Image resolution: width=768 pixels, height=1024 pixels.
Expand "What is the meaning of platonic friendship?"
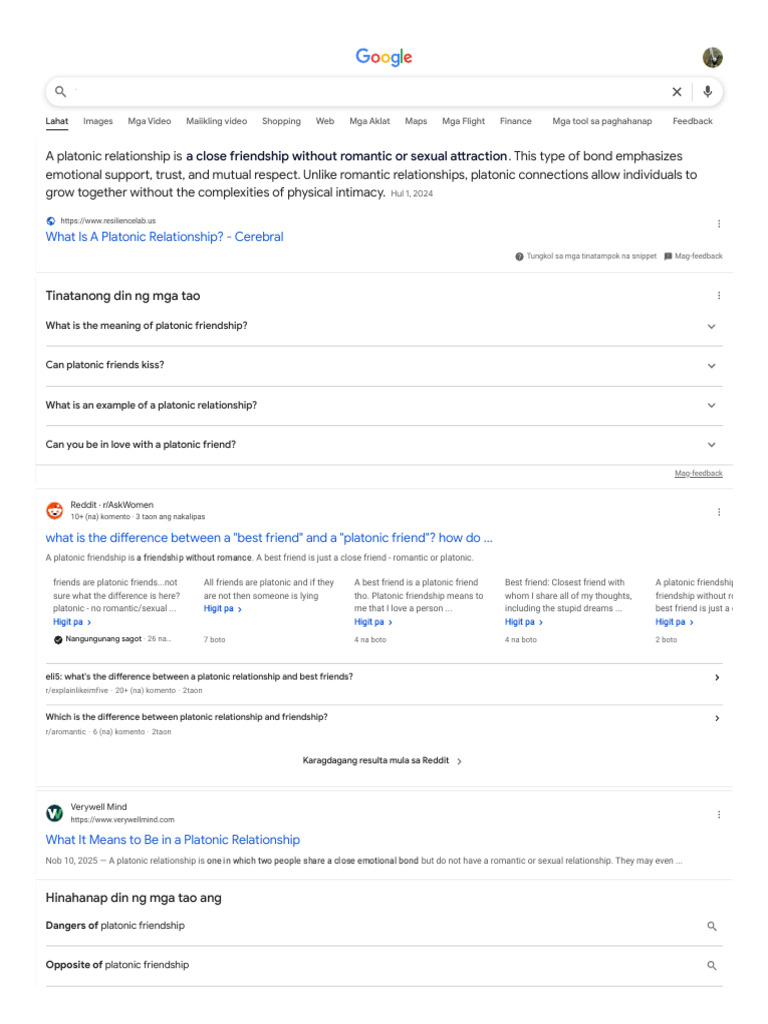[x=711, y=326]
